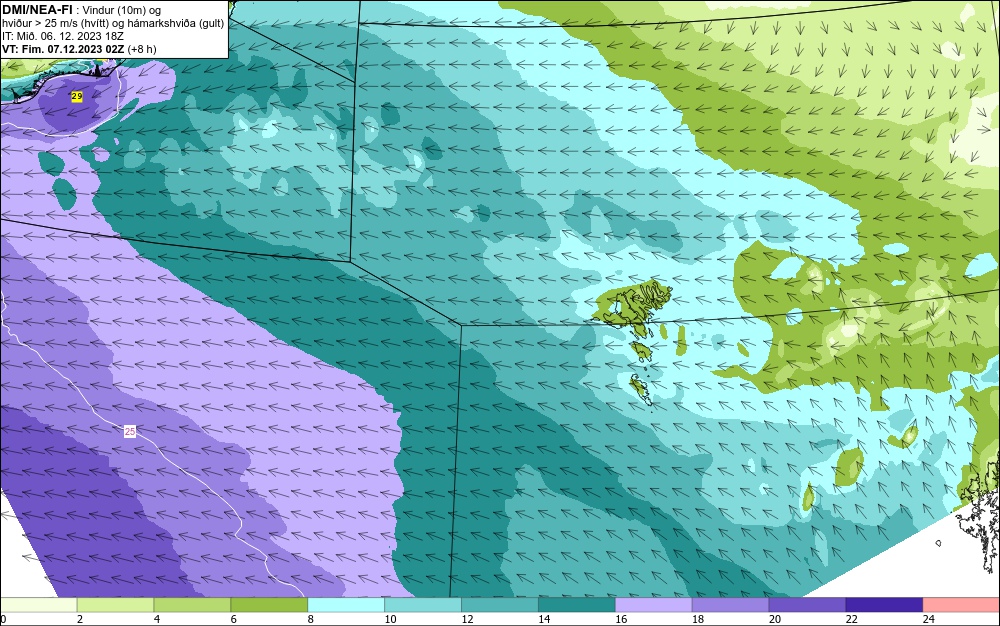Click the 8–10 m/s pale cyan legend swatch

(346, 605)
